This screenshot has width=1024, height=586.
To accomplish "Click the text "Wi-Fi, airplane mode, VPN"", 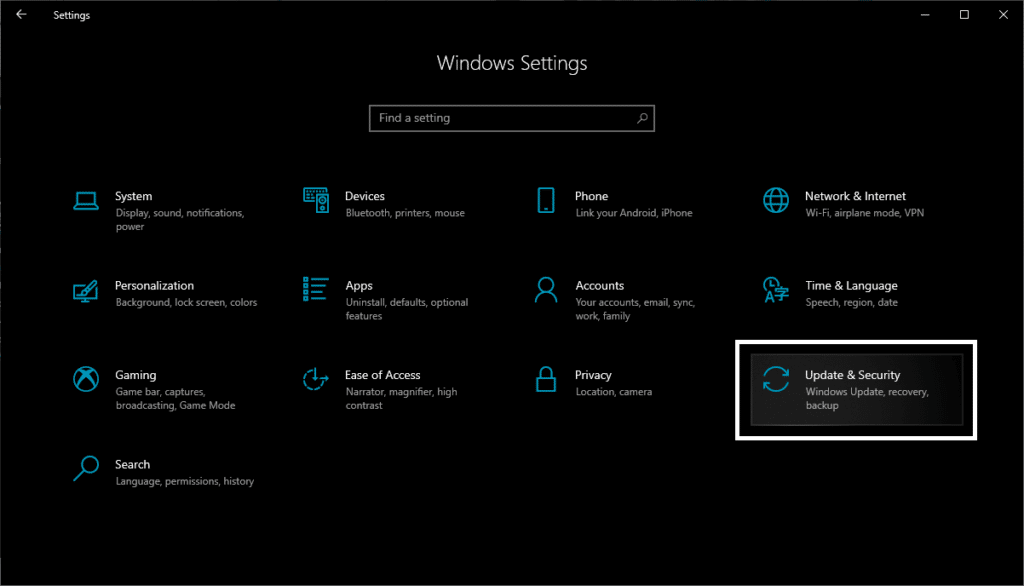I will click(865, 213).
